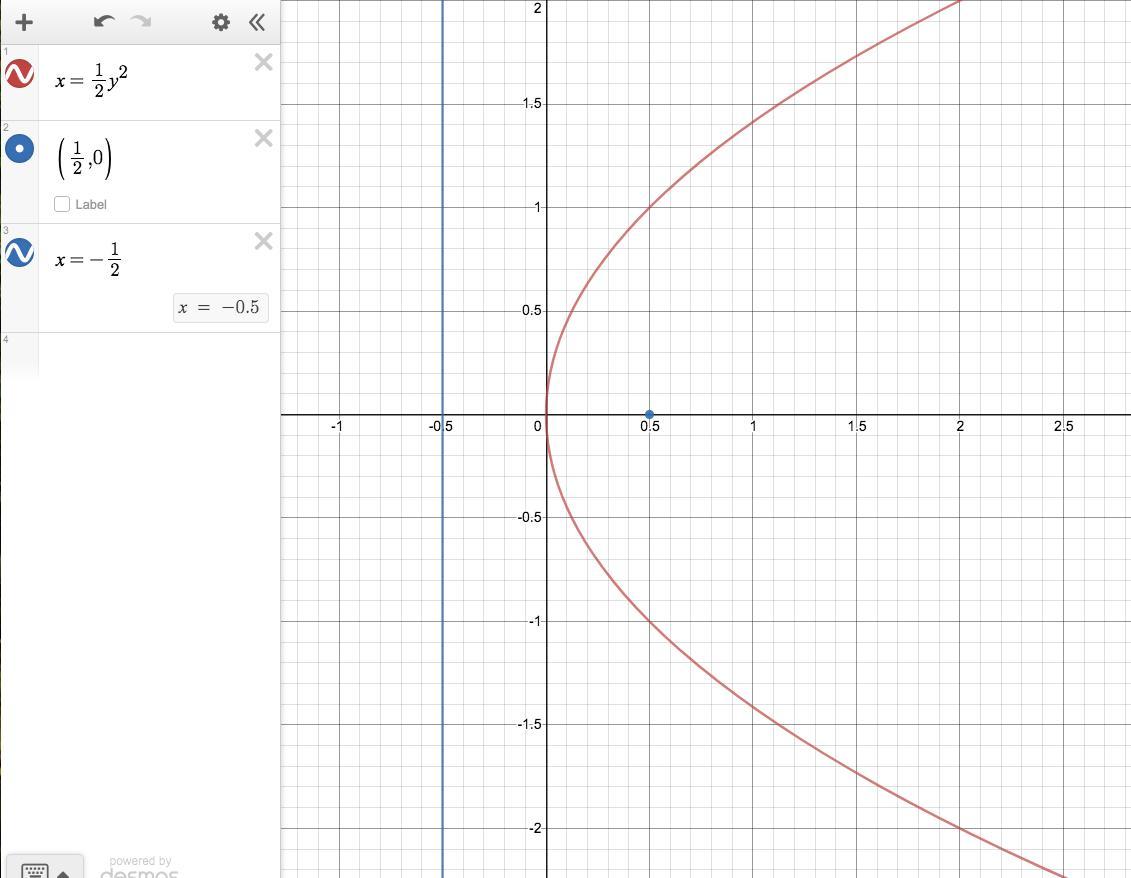Select the blue point at 0.5 on x-axis
This screenshot has height=878, width=1131.
click(649, 414)
